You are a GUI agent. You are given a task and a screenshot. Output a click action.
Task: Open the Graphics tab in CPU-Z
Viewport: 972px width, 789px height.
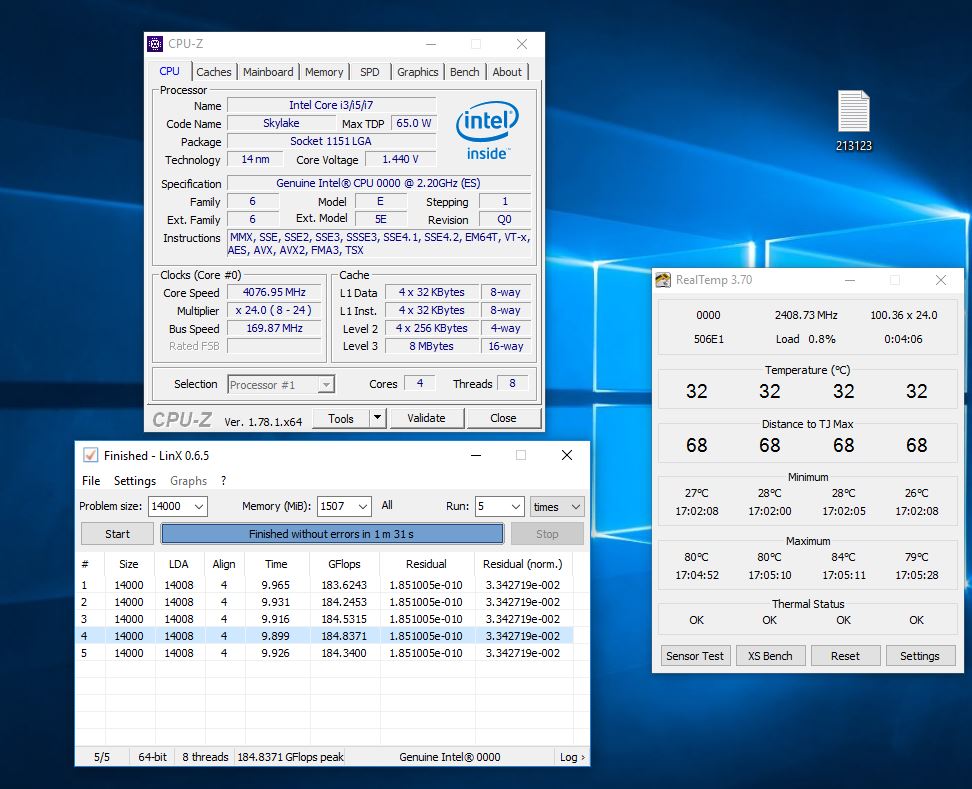[417, 72]
